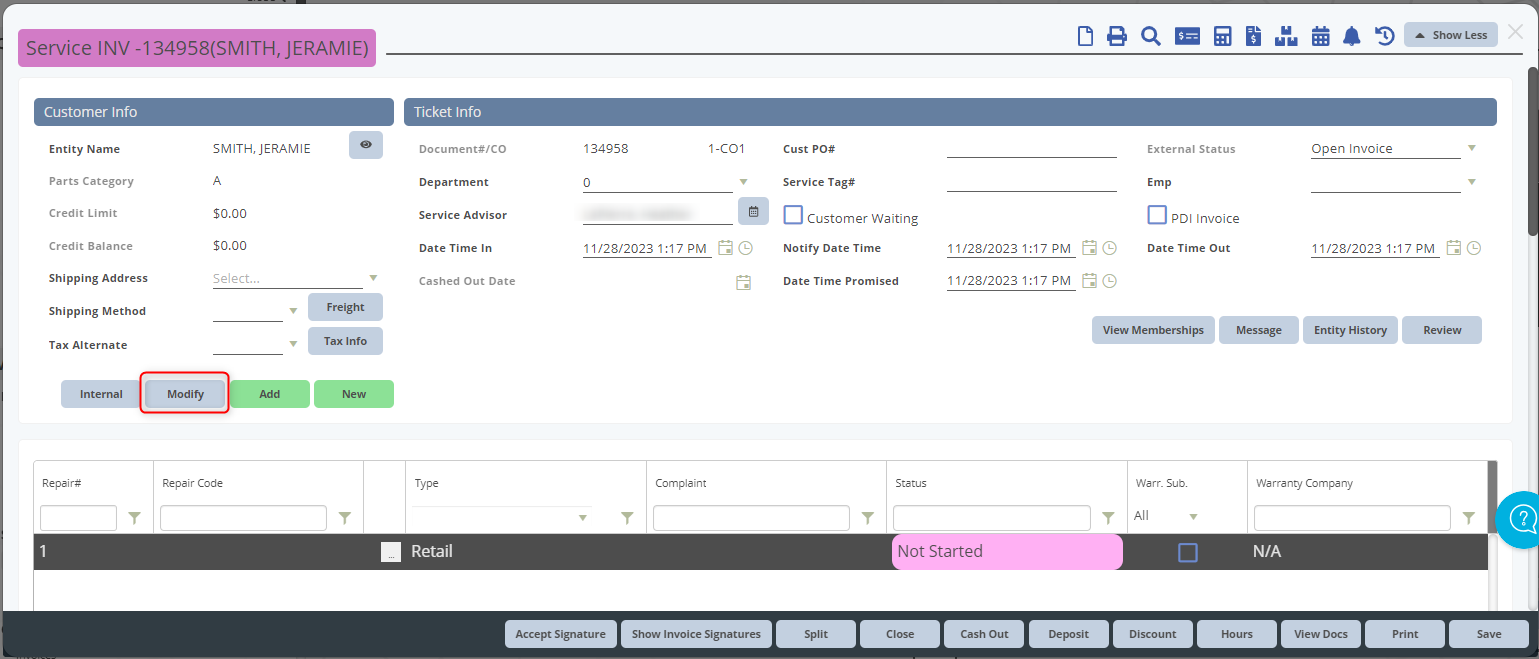Screen dimensions: 1539x659
Task: Click the Modify button
Action: [x=184, y=393]
